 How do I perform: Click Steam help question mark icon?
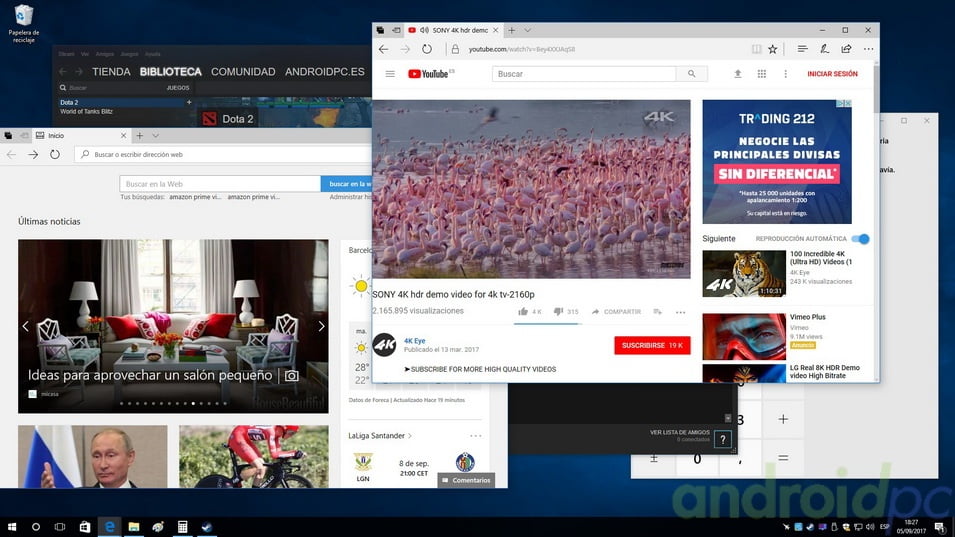[723, 439]
